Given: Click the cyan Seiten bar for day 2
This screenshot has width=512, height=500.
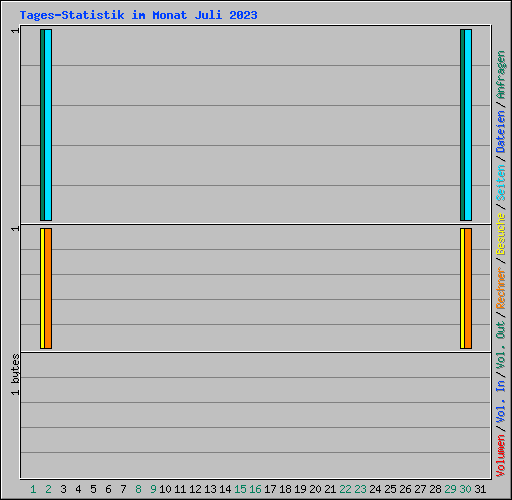Looking at the screenshot, I should [x=48, y=125].
